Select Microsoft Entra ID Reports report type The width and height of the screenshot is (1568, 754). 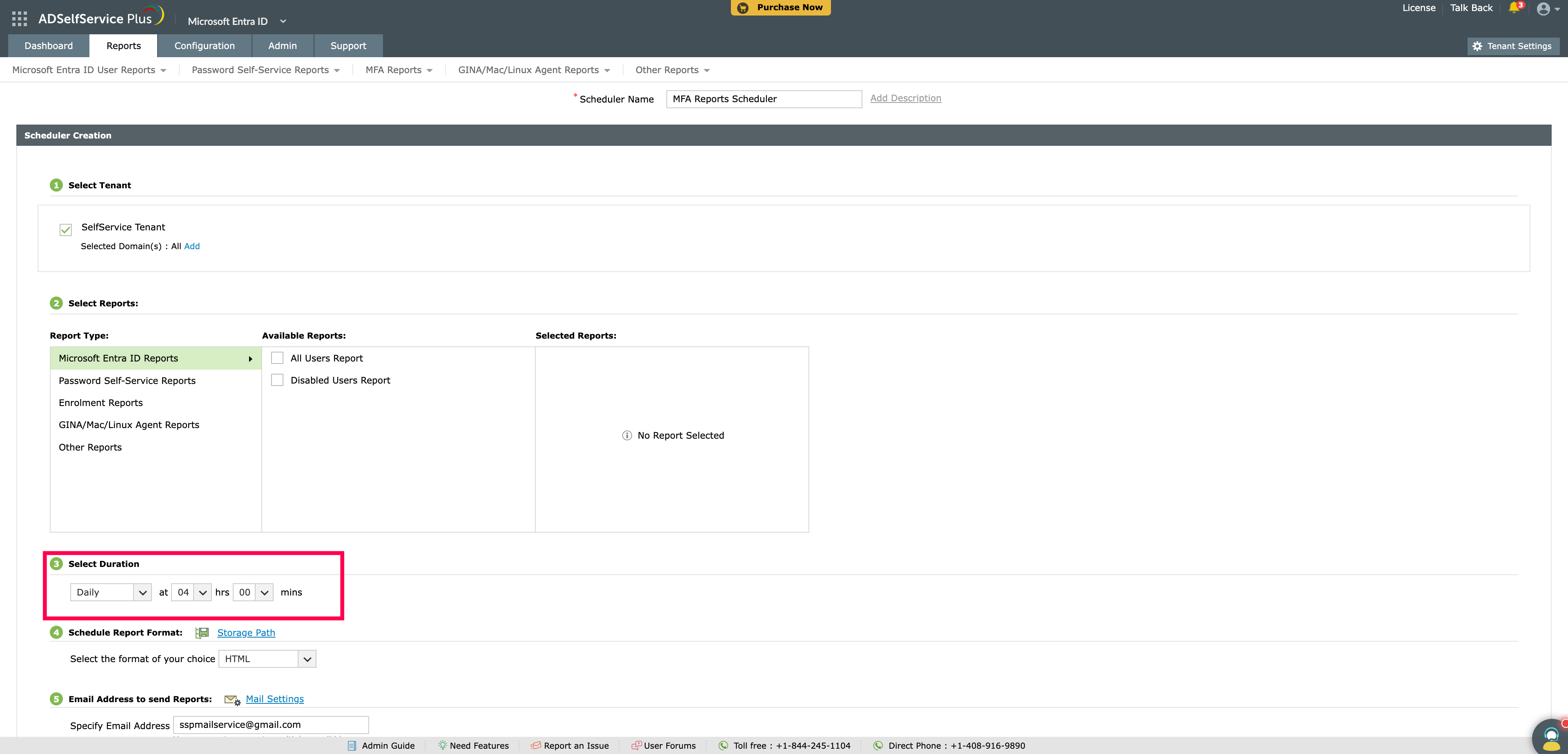coord(156,359)
